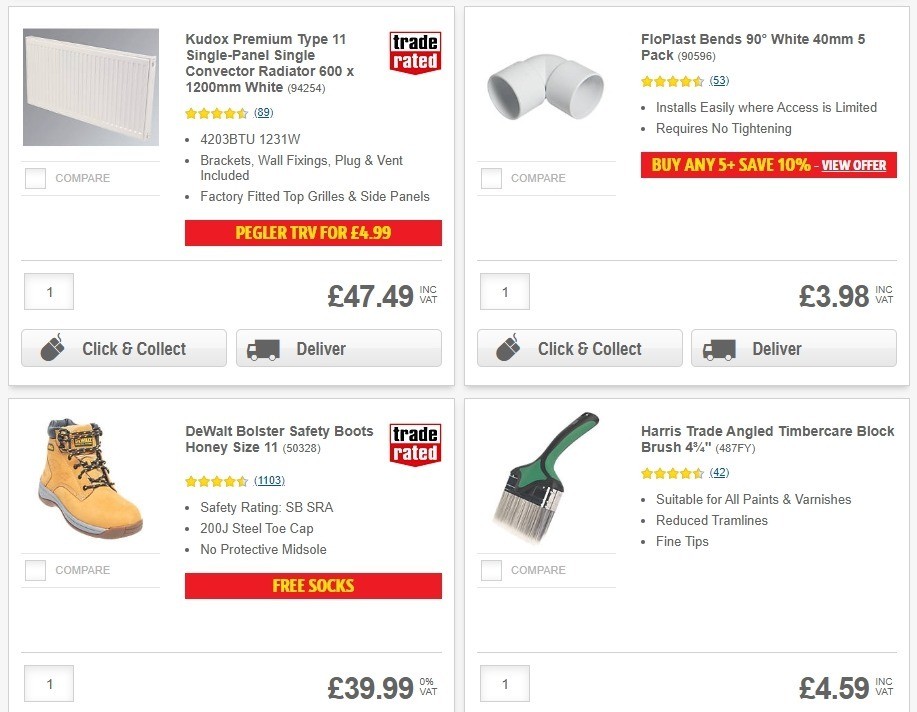Toggle COMPARE for DeWalt safety boots

pos(35,570)
